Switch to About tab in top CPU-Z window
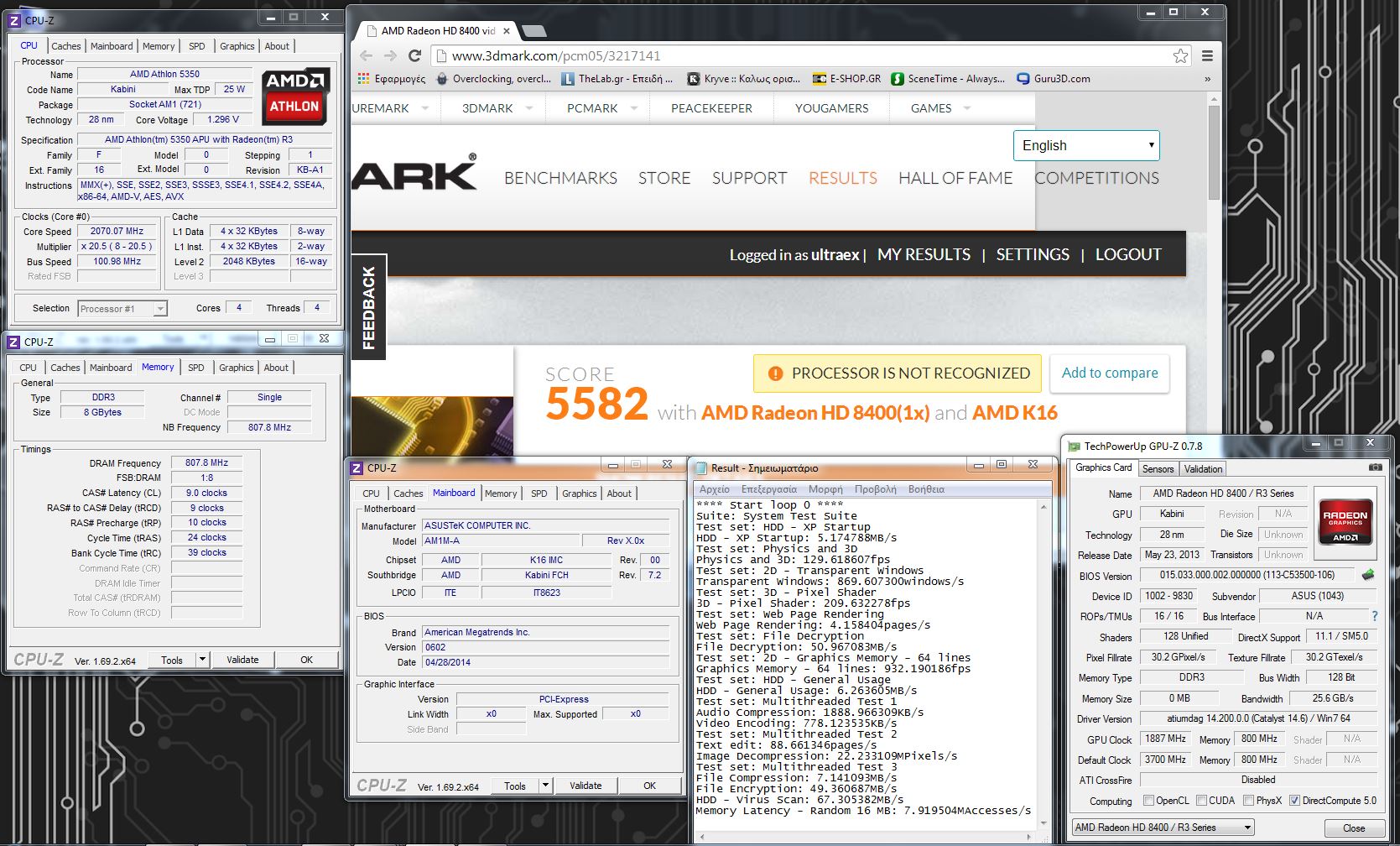Viewport: 1400px width, 846px height. (x=277, y=46)
